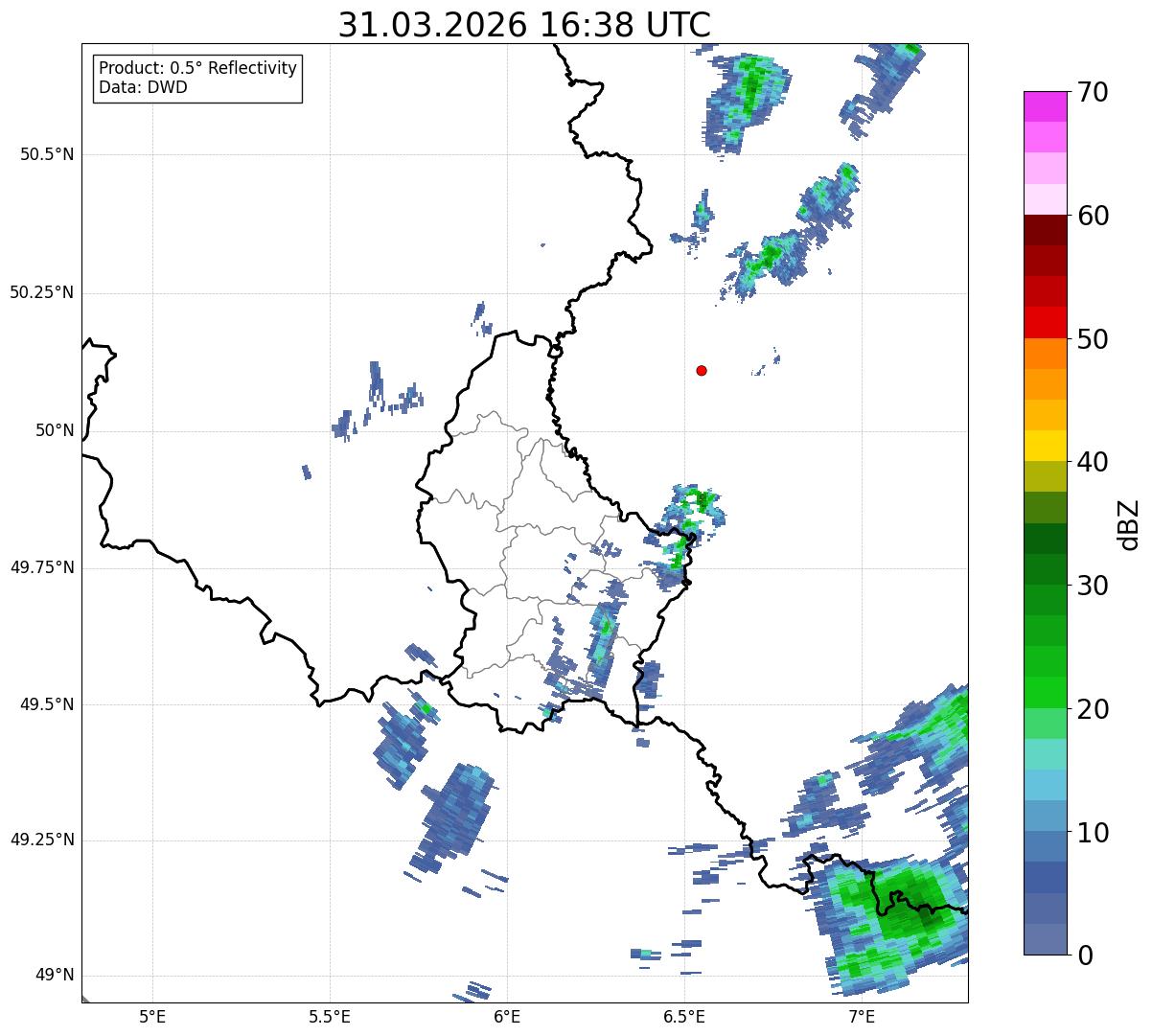Click colorbar tick label 30
1152x1036 pixels.
1092,586
